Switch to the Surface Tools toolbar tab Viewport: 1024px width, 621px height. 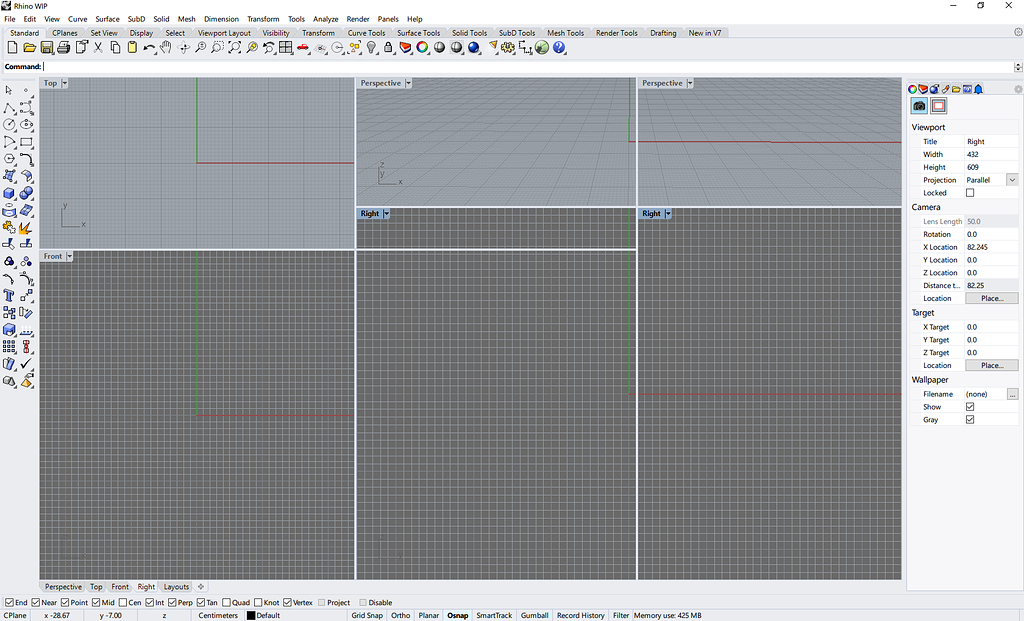tap(418, 32)
